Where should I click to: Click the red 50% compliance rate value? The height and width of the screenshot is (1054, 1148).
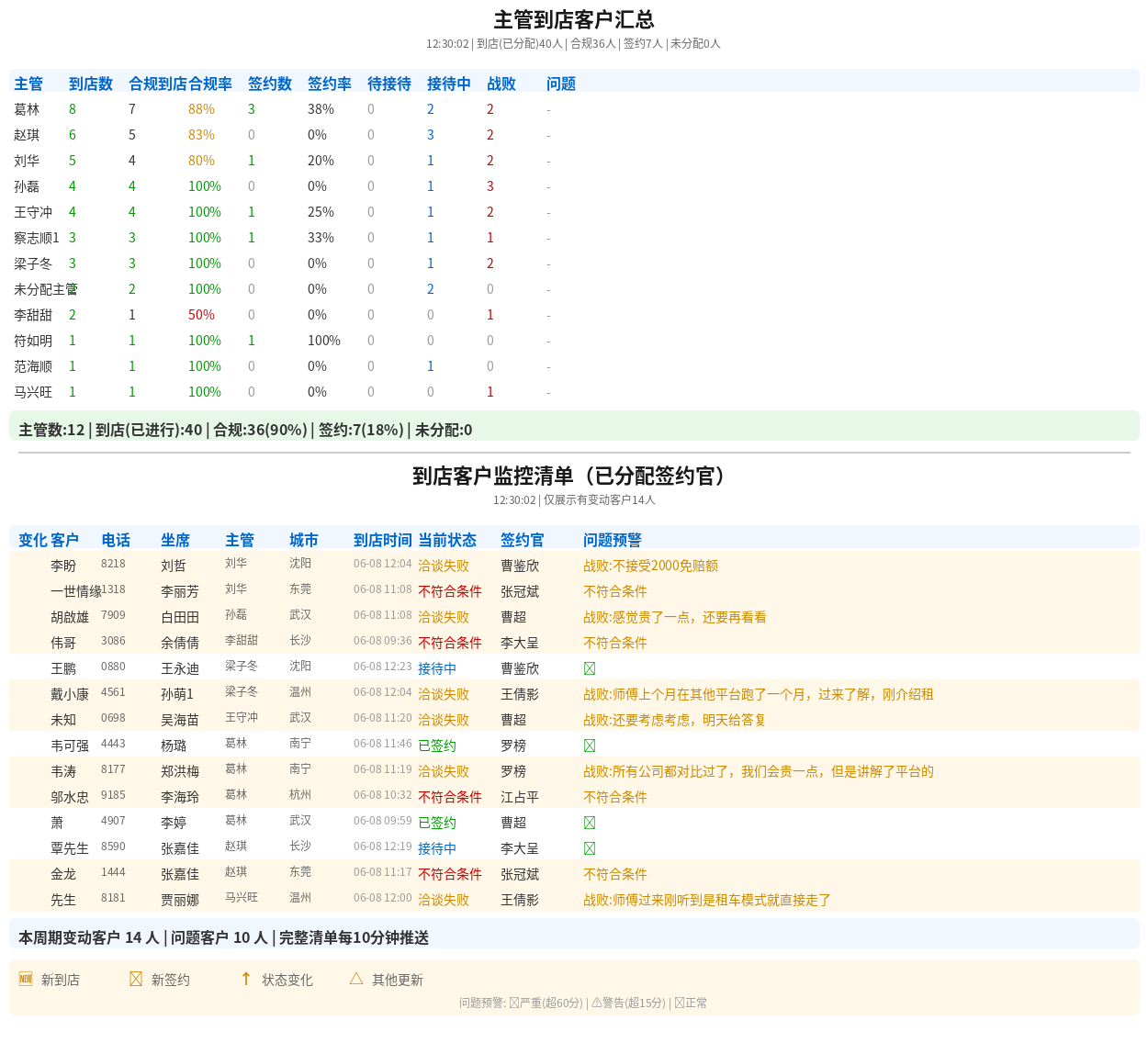click(x=201, y=315)
